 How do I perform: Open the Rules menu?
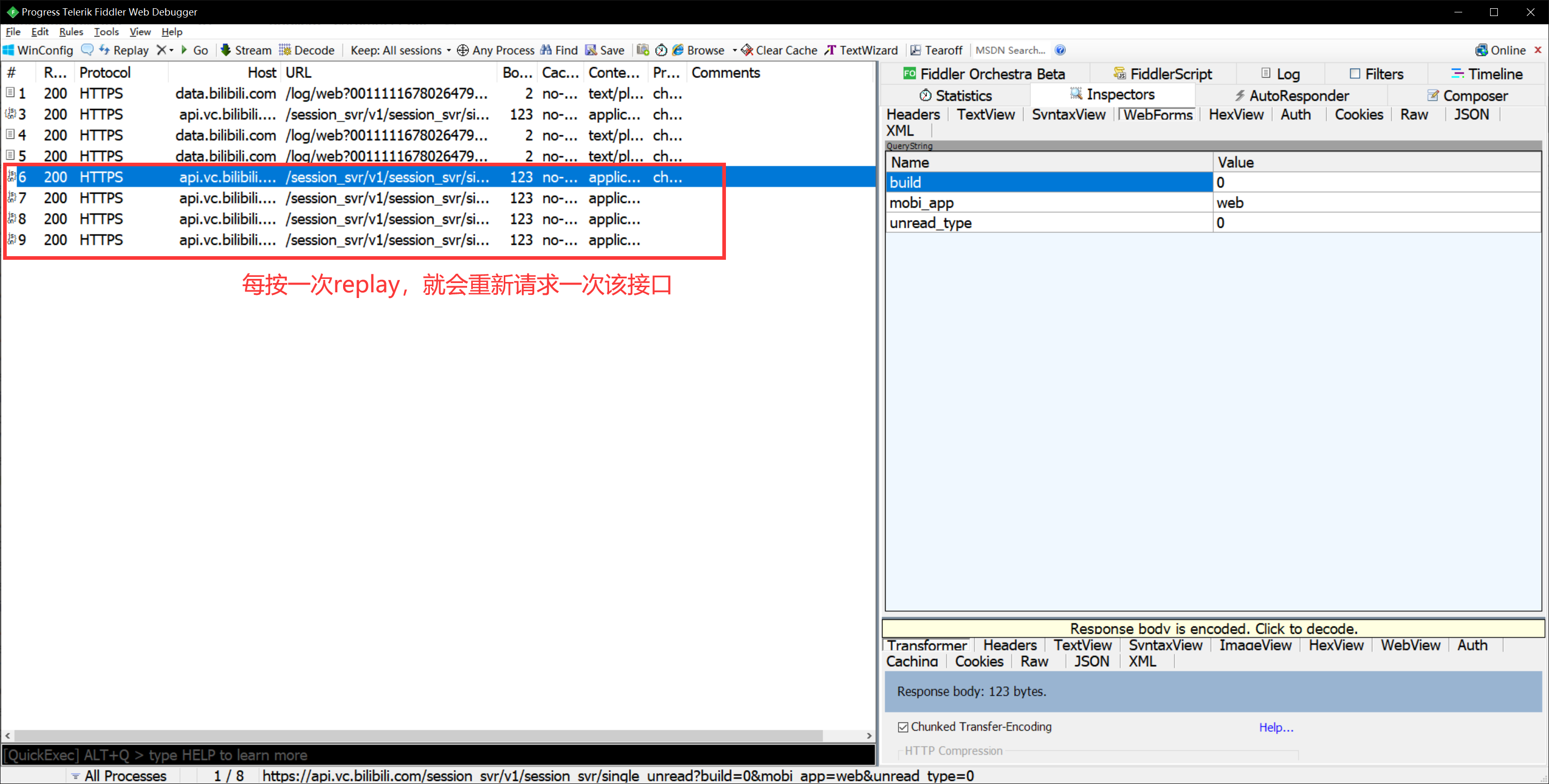71,32
